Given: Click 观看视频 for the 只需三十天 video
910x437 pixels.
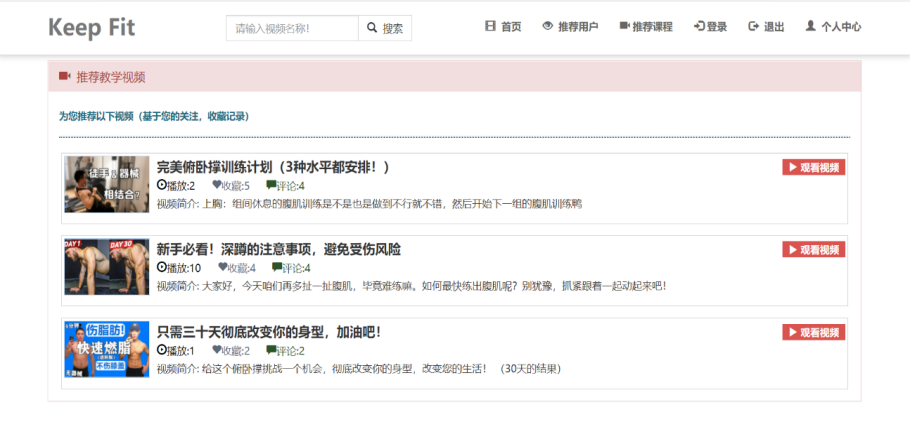Looking at the screenshot, I should [814, 333].
